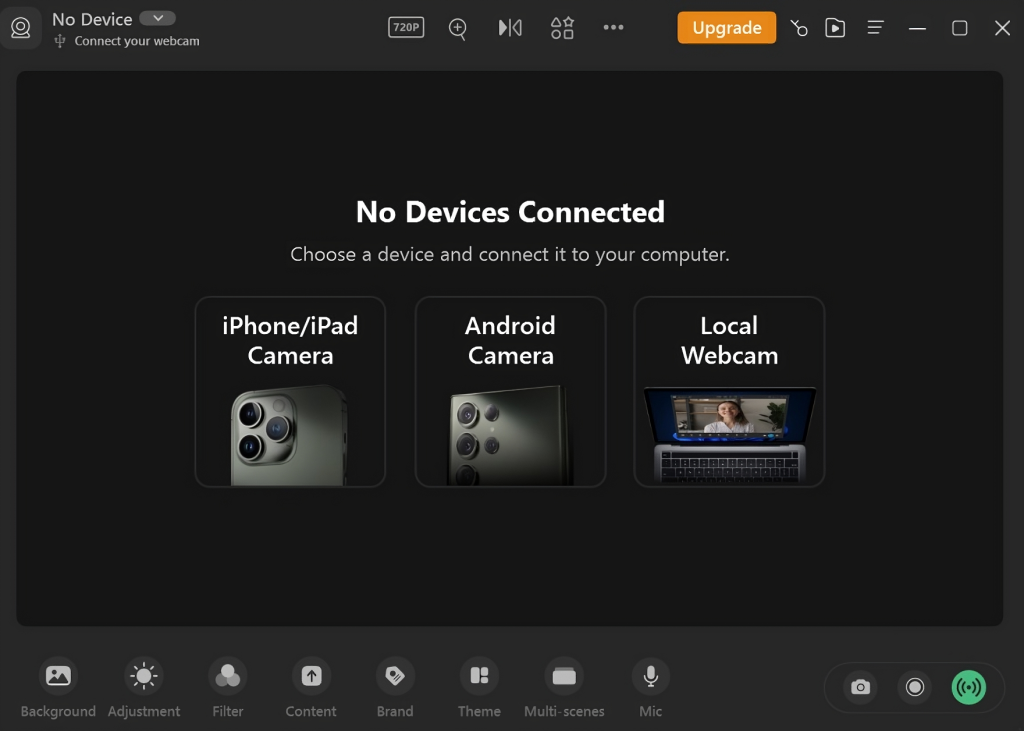Viewport: 1024px width, 731px height.
Task: Open the Brand tool
Action: pyautogui.click(x=395, y=687)
